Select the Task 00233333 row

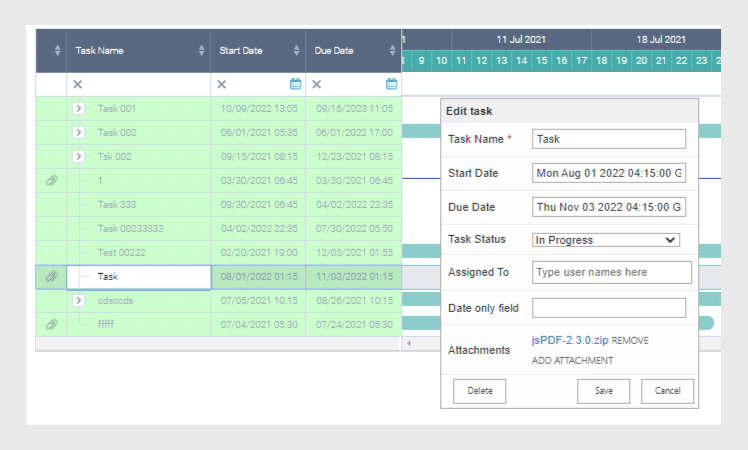point(218,228)
